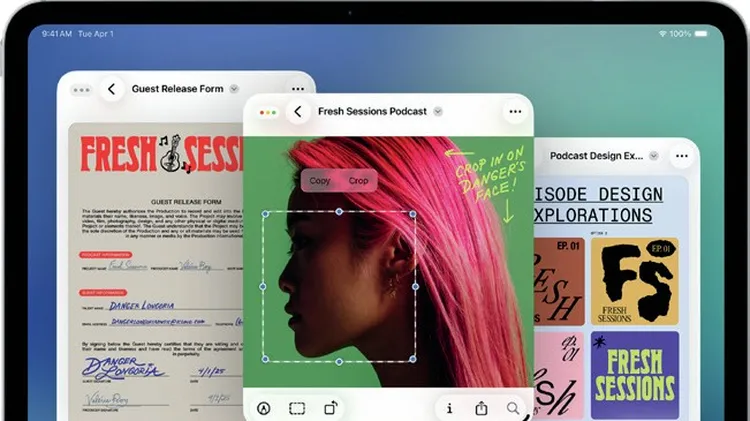Open purple Fresh Sessions cover thumbnail

click(x=635, y=375)
